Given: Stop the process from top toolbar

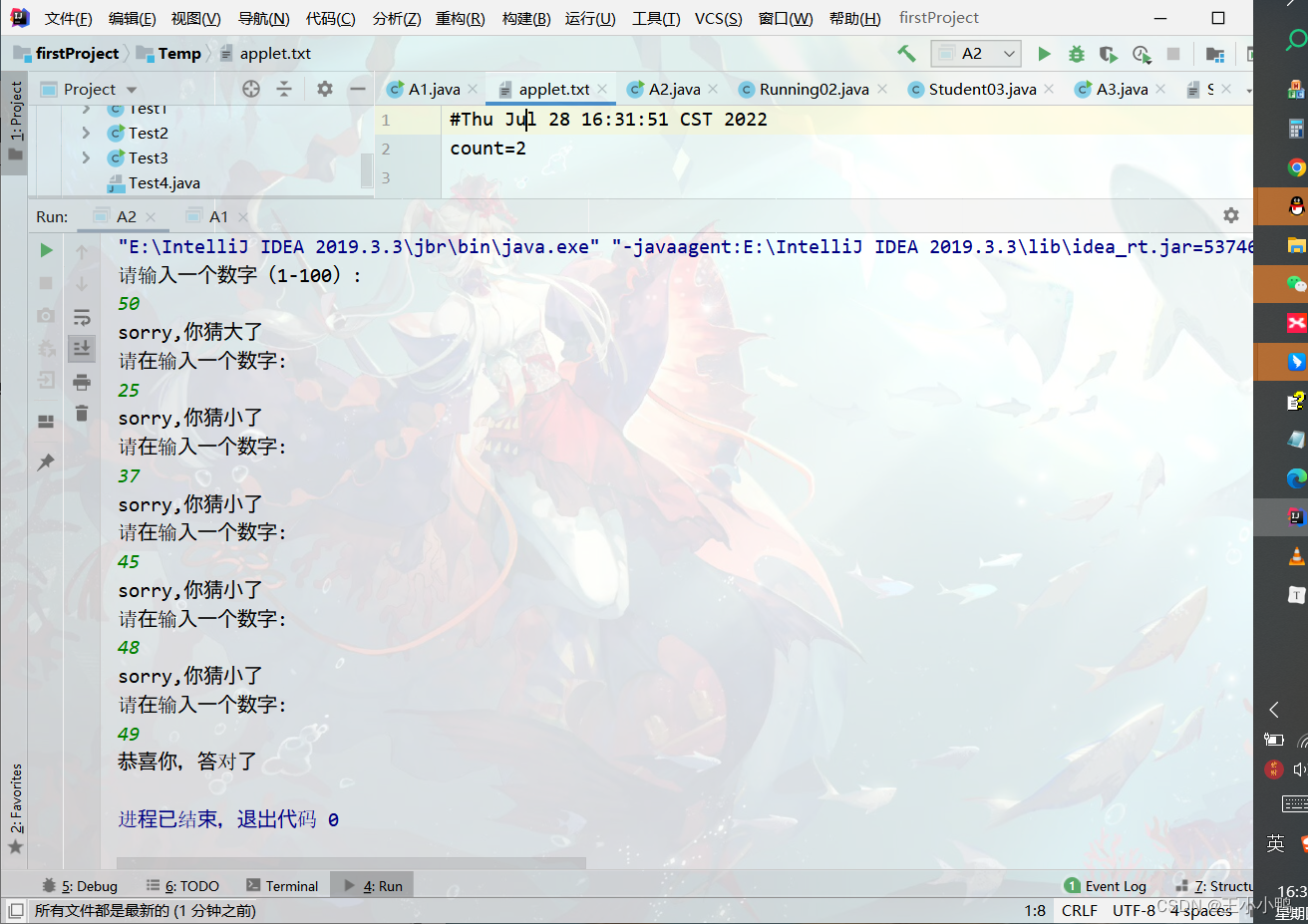Looking at the screenshot, I should pos(1173,54).
